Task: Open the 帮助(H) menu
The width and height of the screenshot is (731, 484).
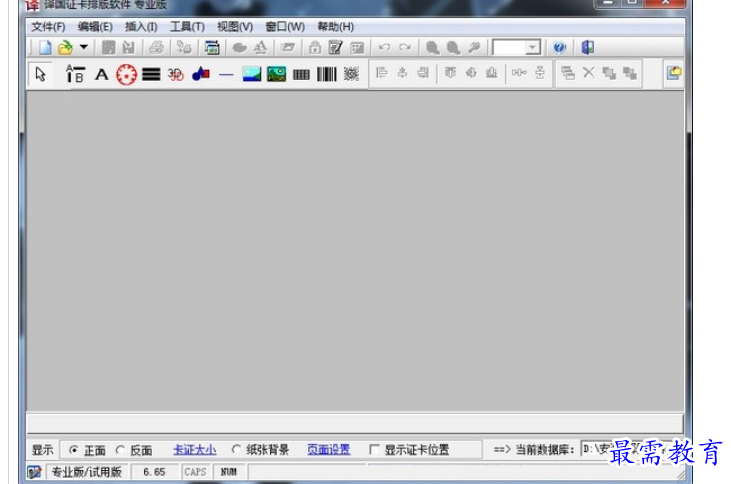Action: pos(336,27)
